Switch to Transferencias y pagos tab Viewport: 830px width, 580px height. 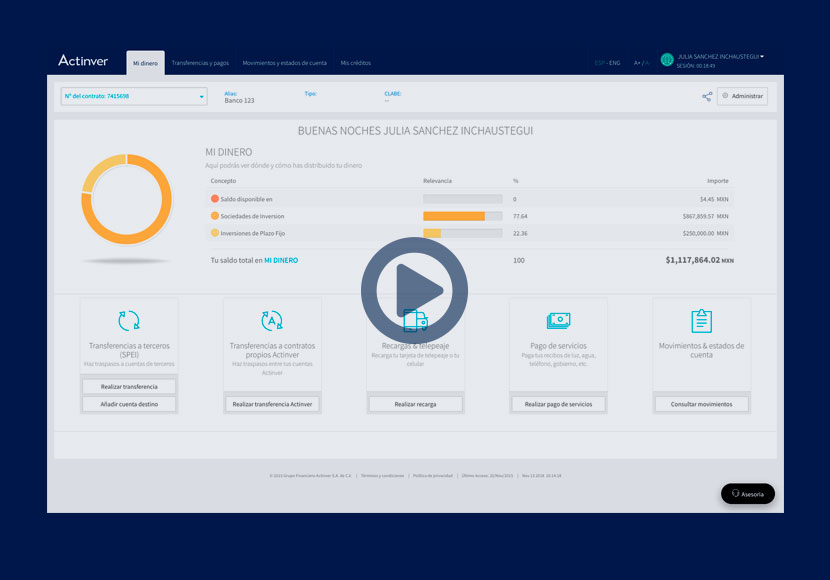click(200, 63)
